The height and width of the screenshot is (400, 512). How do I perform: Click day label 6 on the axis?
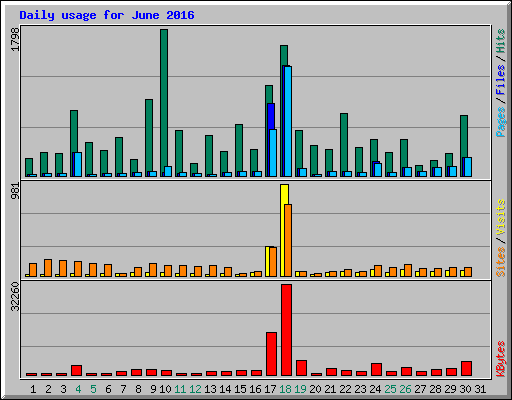point(108,389)
